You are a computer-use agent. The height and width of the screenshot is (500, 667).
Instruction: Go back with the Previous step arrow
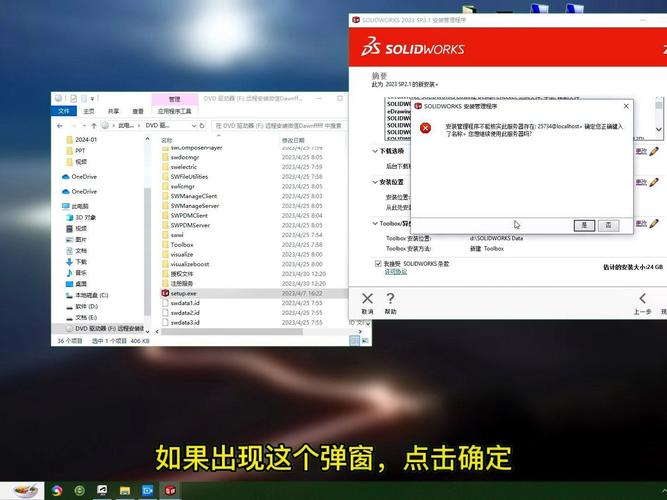642,299
